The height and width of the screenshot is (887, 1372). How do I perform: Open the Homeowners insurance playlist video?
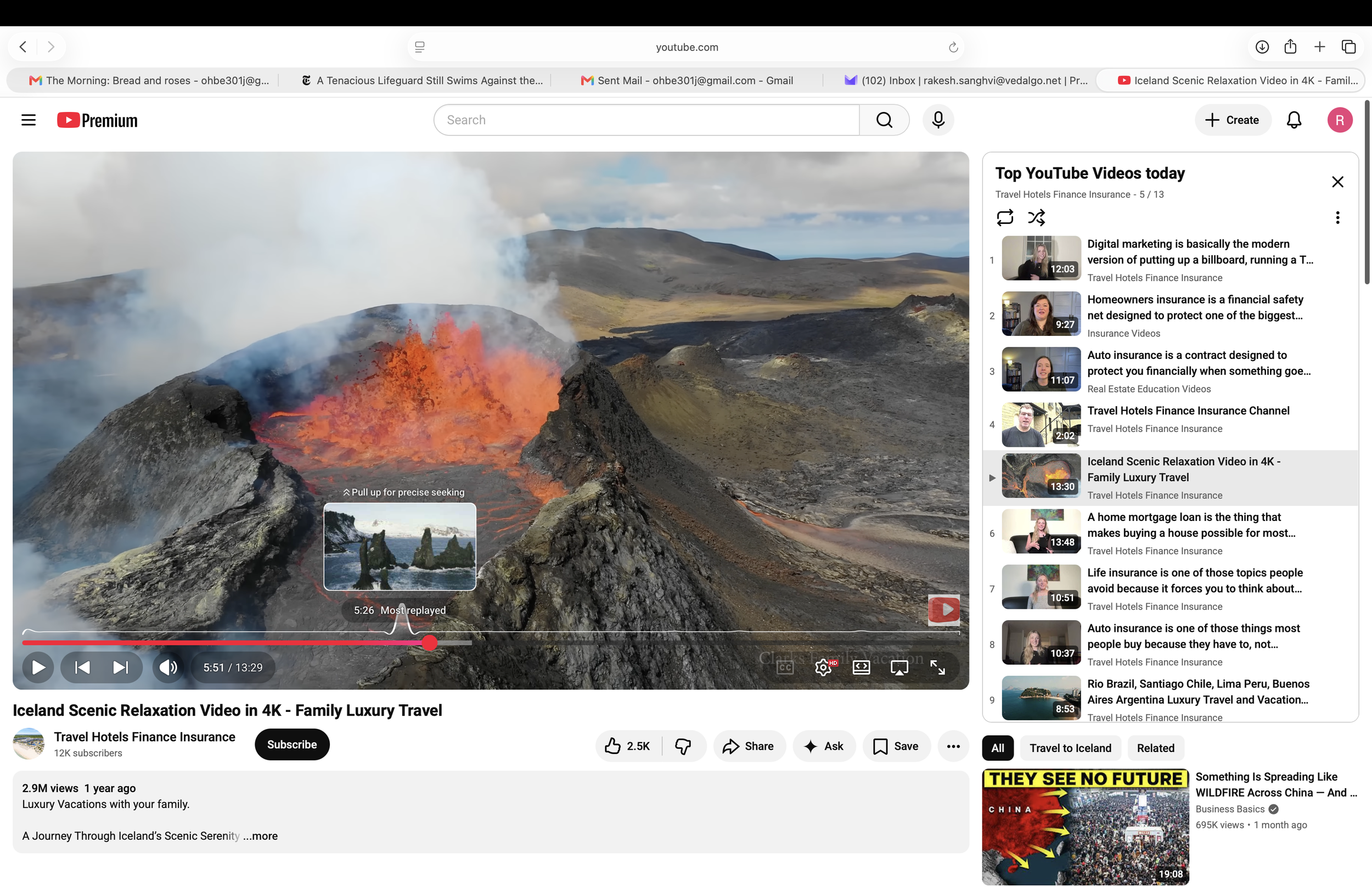click(x=1169, y=315)
